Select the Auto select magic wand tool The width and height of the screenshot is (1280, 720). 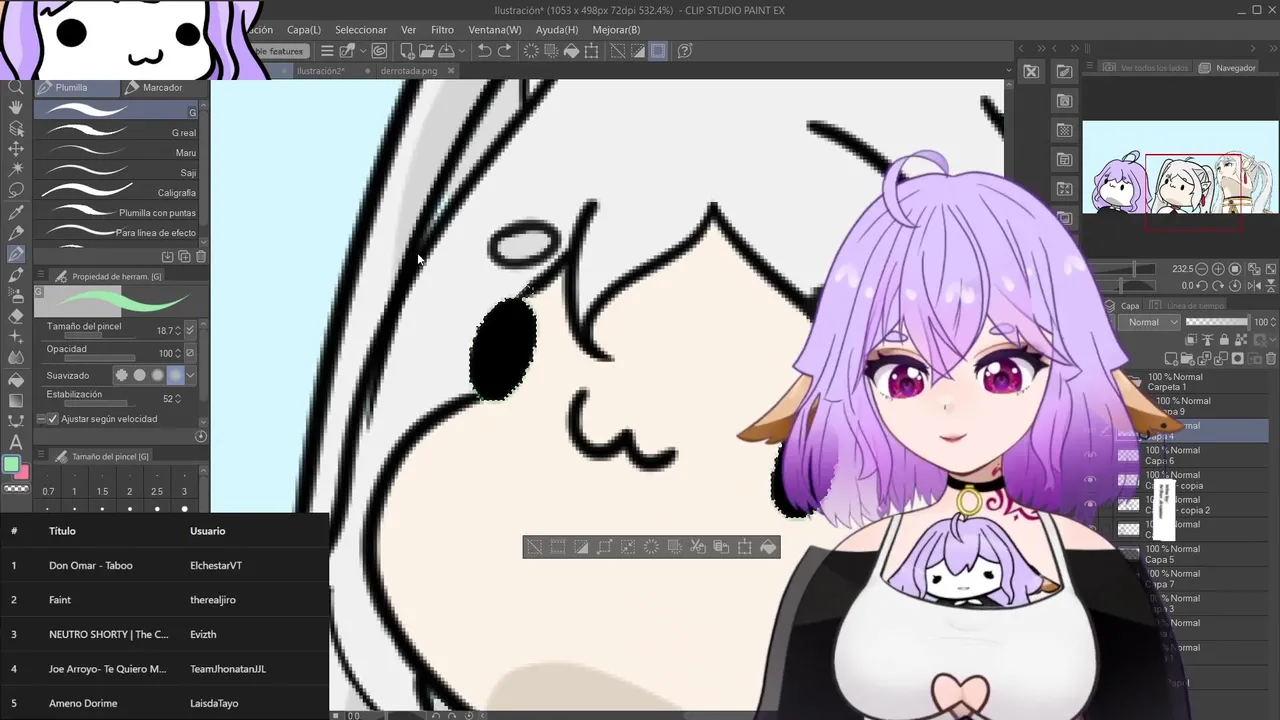pyautogui.click(x=16, y=170)
